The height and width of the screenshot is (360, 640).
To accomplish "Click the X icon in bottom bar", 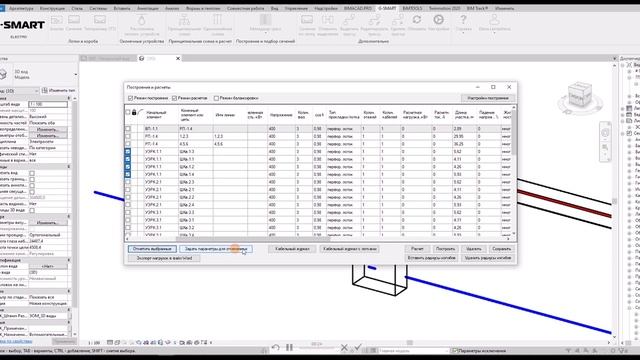I will 344,347.
